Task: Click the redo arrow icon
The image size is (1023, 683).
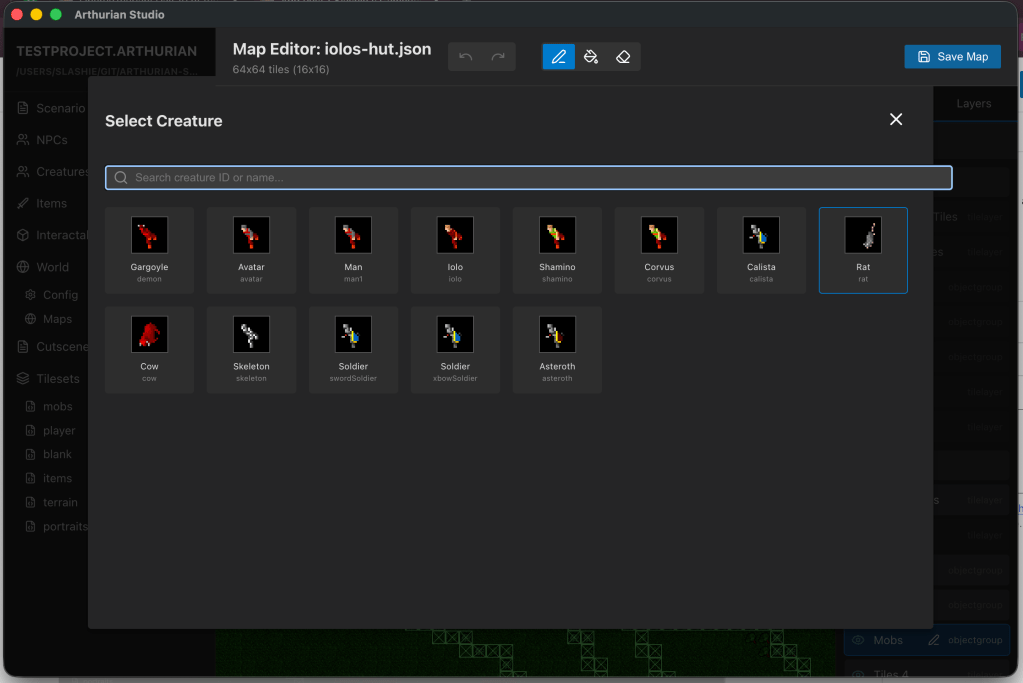Action: tap(498, 57)
